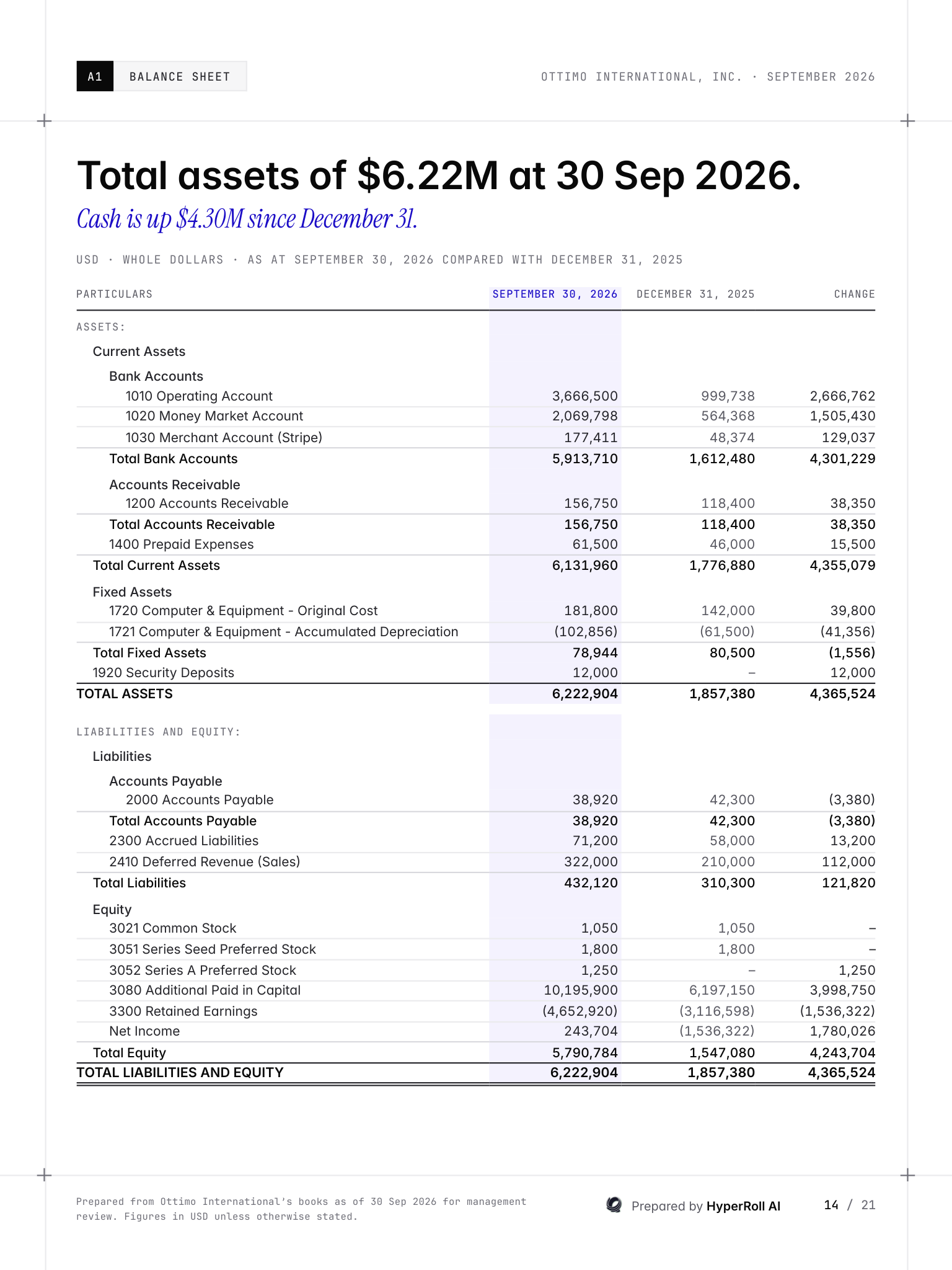Click the SEPTEMBER 30, 2026 column header
The width and height of the screenshot is (952, 1270).
coord(555,294)
